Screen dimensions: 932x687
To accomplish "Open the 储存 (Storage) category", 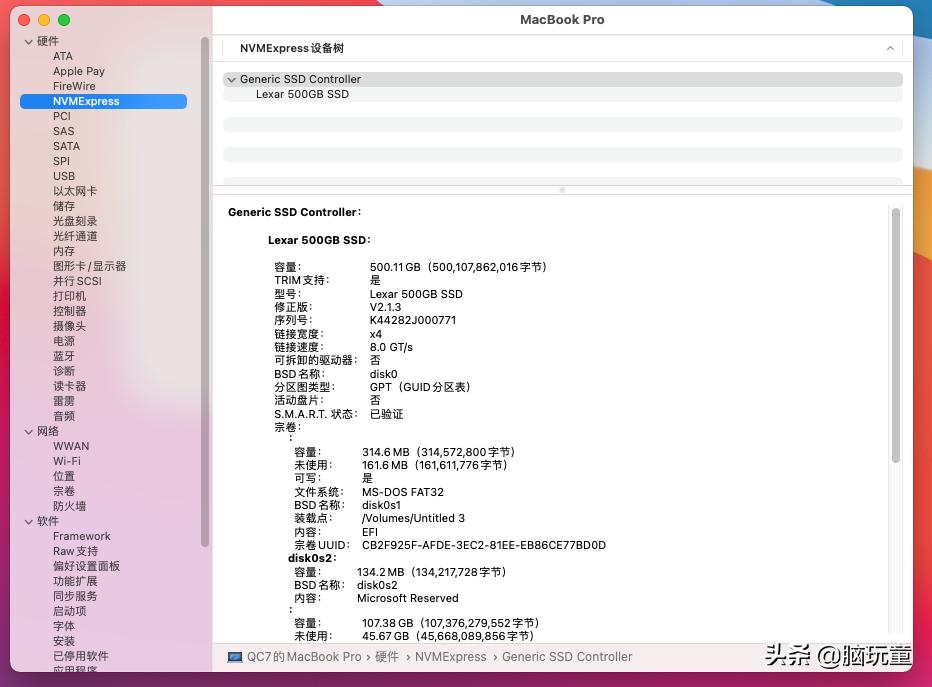I will [x=61, y=206].
